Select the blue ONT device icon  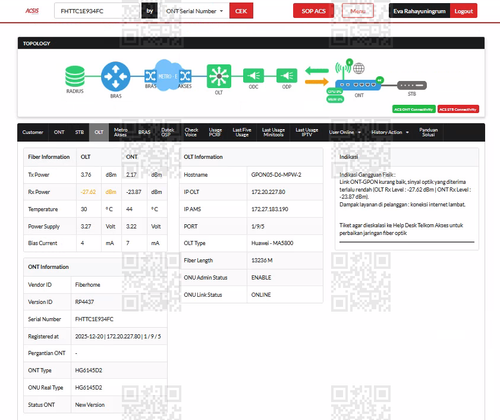tap(358, 85)
